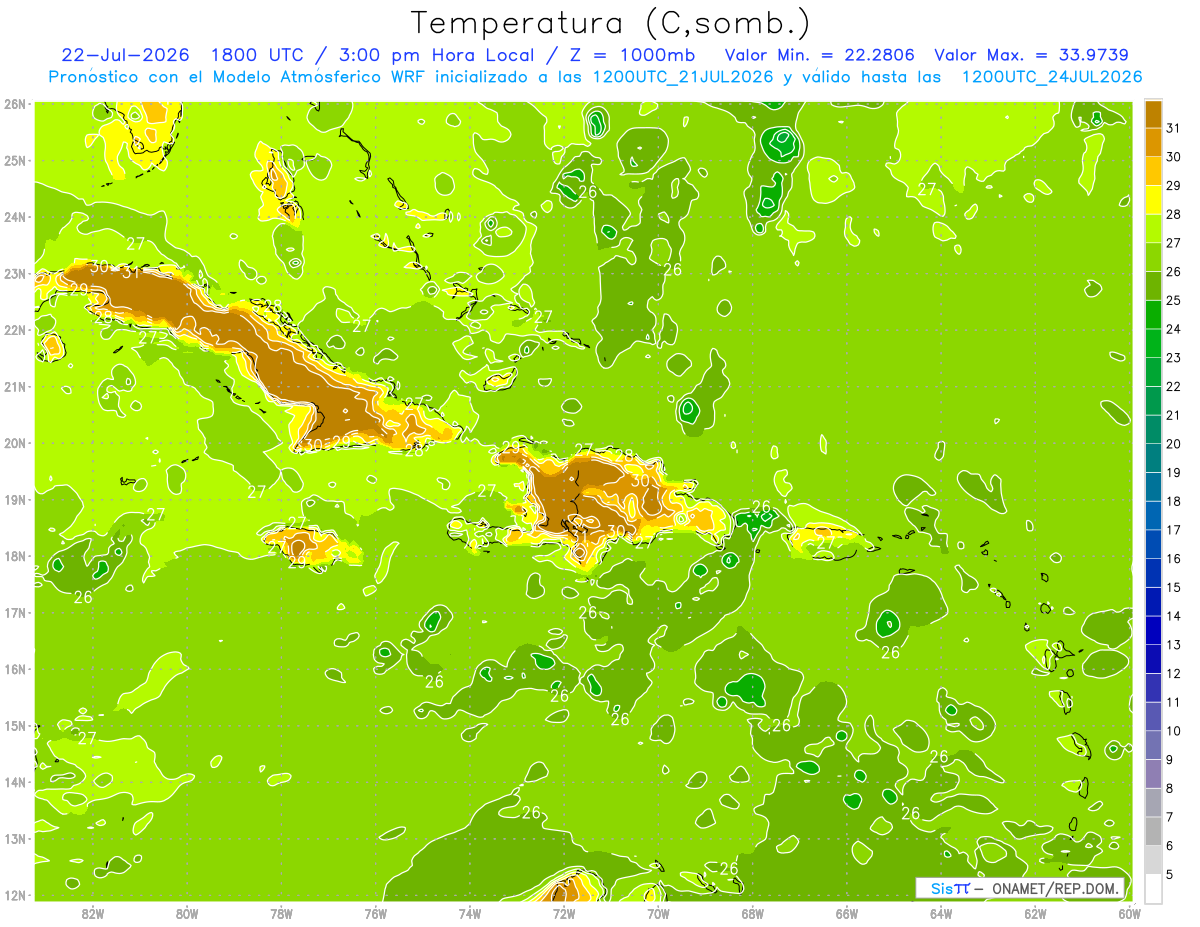Viewport: 1200px width, 927px height.
Task: Click the 15N latitude axis label
Action: pos(14,725)
